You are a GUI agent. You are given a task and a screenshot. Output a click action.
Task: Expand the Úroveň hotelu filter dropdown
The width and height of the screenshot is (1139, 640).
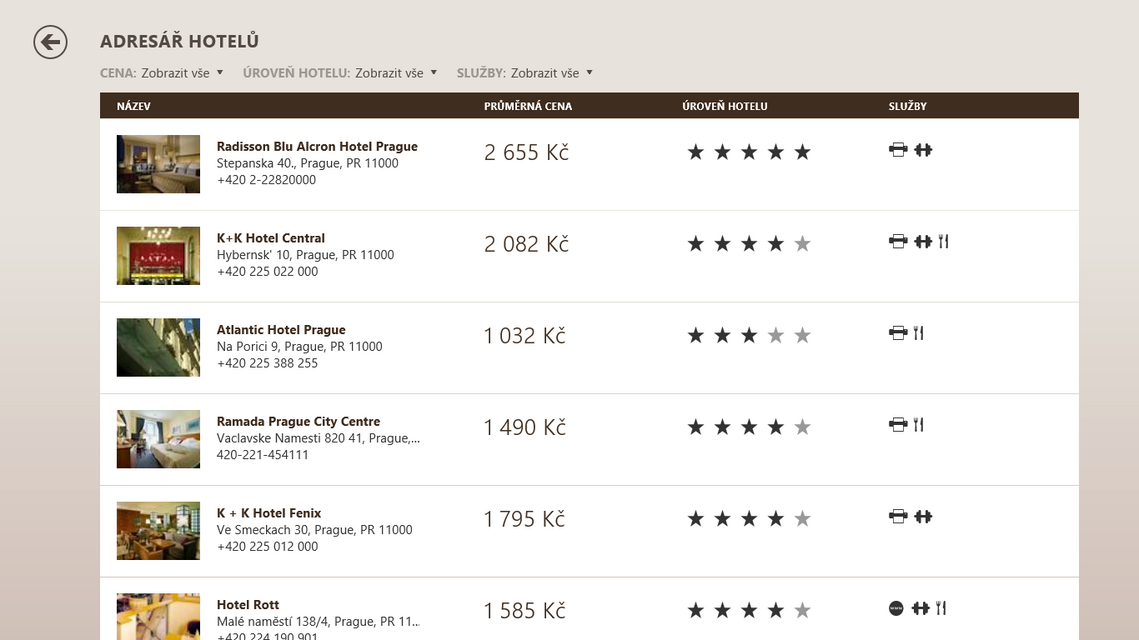[340, 73]
